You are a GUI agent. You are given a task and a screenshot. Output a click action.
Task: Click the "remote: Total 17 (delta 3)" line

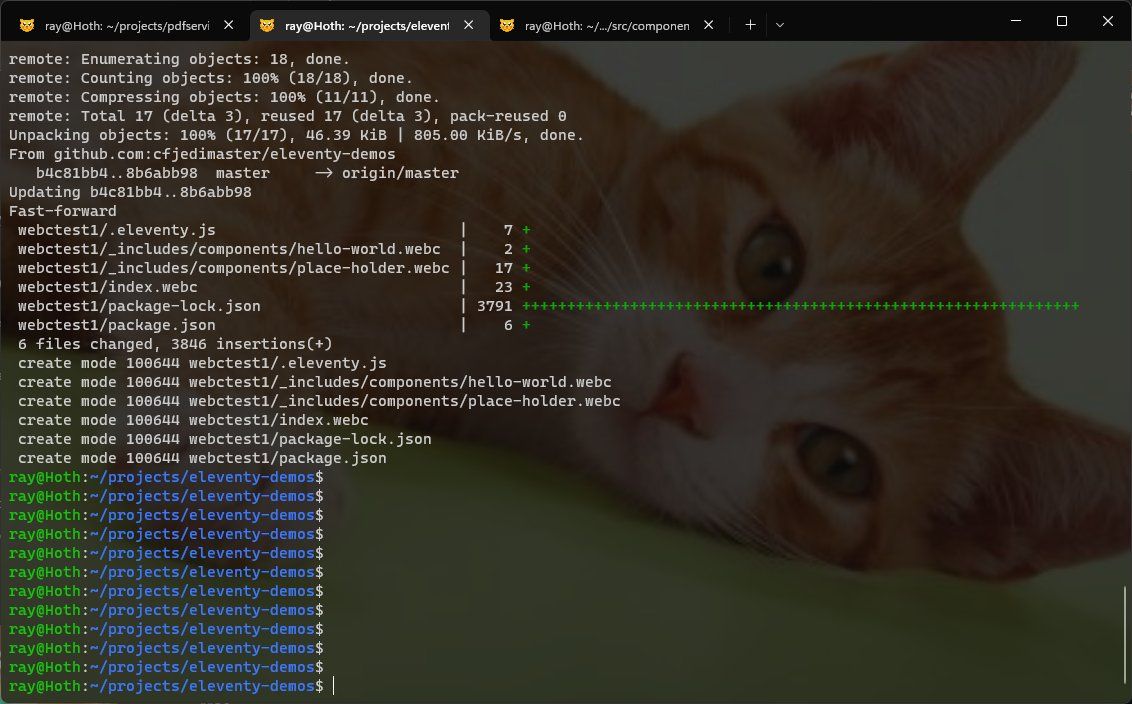287,116
